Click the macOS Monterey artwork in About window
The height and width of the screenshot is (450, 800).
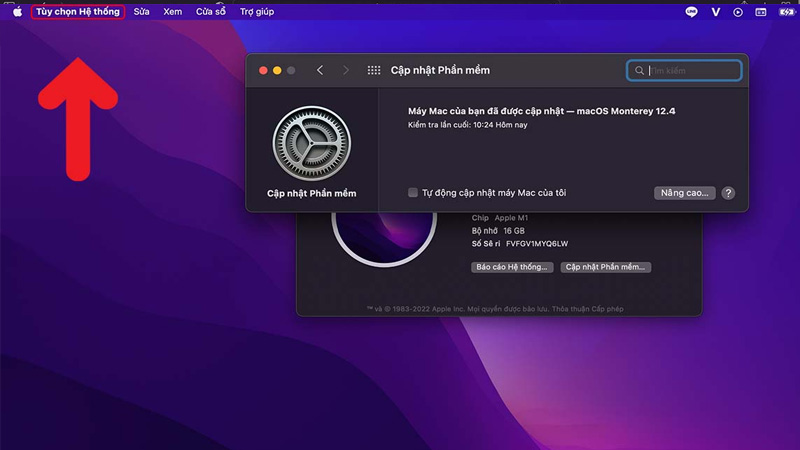tap(384, 239)
